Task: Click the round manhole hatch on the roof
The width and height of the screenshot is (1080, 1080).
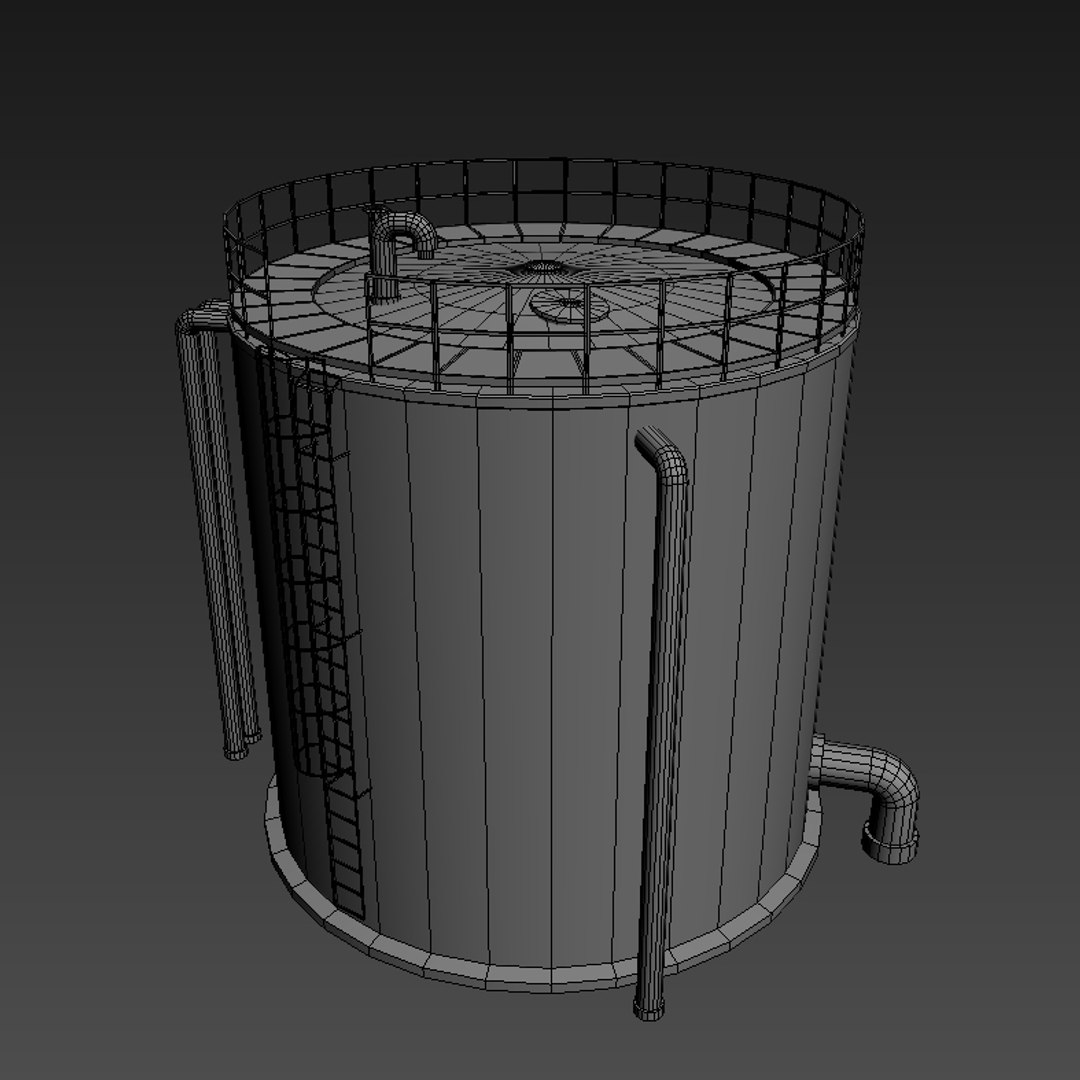Action: coord(570,306)
